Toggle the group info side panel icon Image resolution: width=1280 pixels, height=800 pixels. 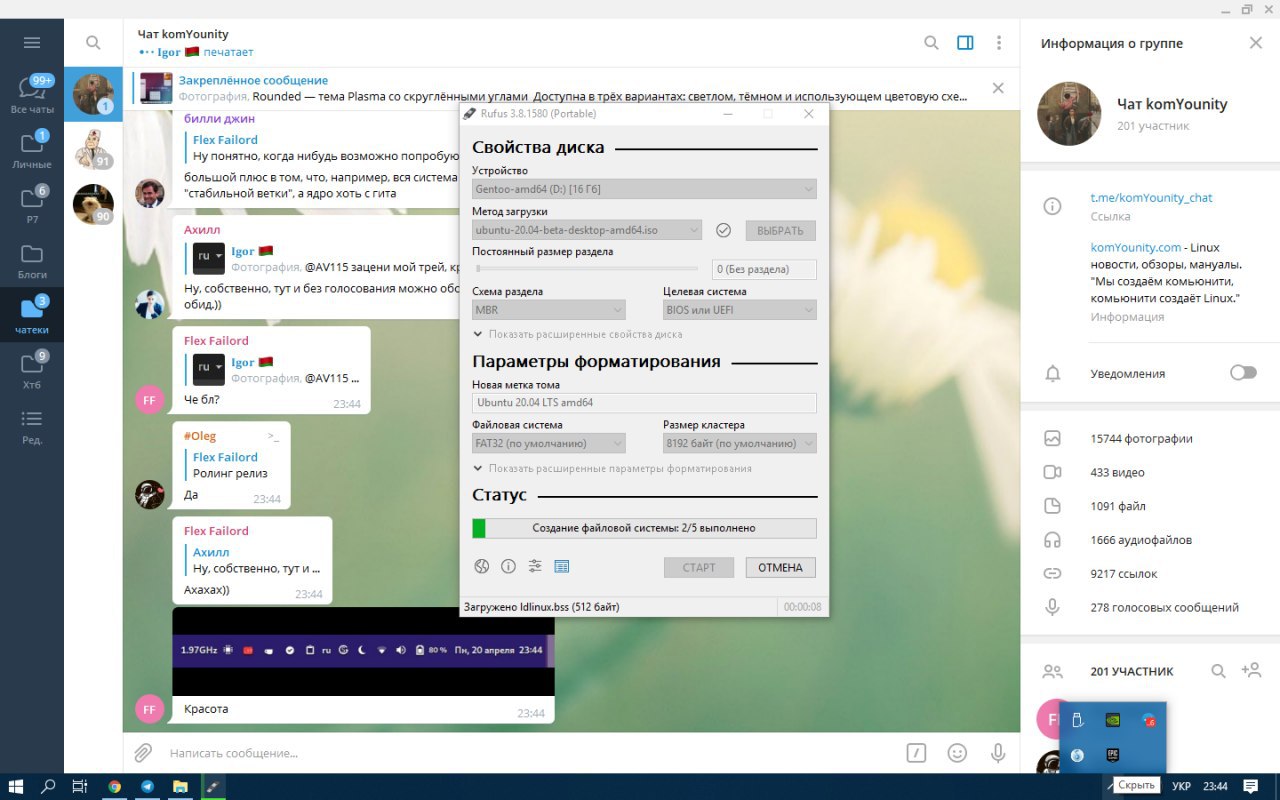(x=965, y=43)
